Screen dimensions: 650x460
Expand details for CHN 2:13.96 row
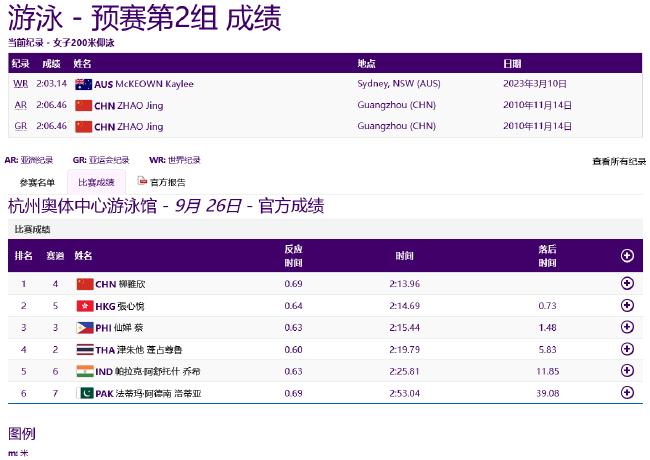click(627, 283)
